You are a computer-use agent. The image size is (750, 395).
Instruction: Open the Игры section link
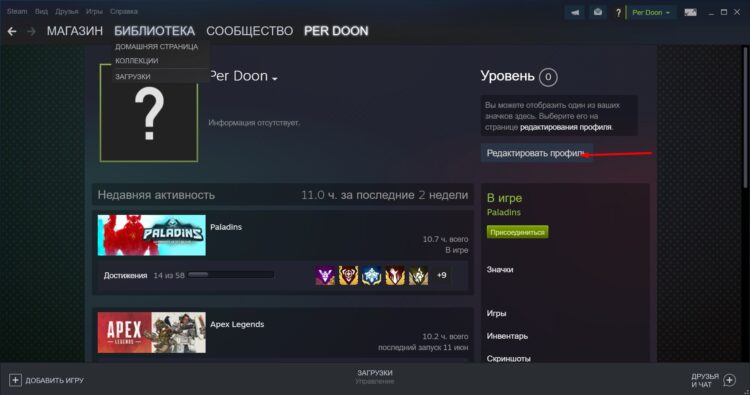(x=496, y=313)
